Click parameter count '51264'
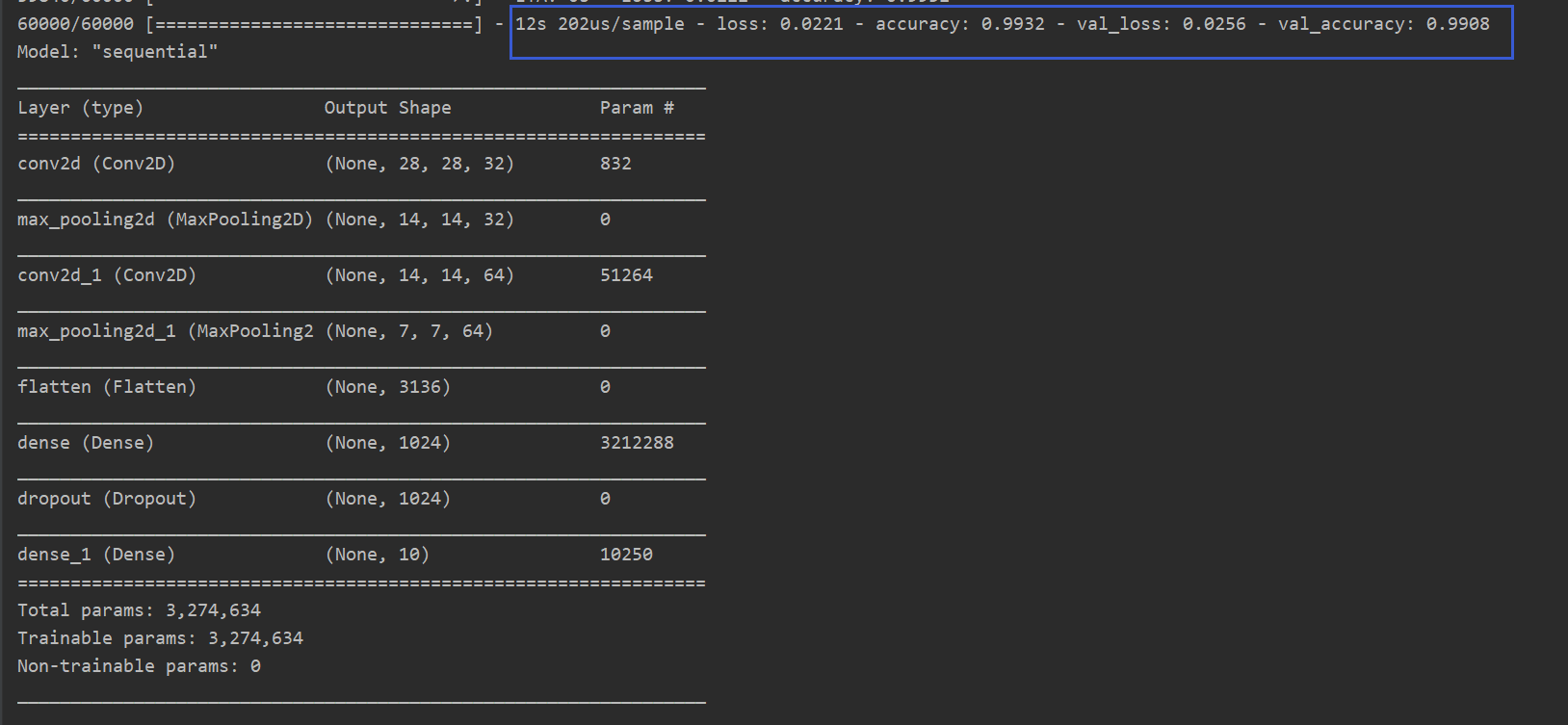The height and width of the screenshot is (725, 1568). click(626, 275)
